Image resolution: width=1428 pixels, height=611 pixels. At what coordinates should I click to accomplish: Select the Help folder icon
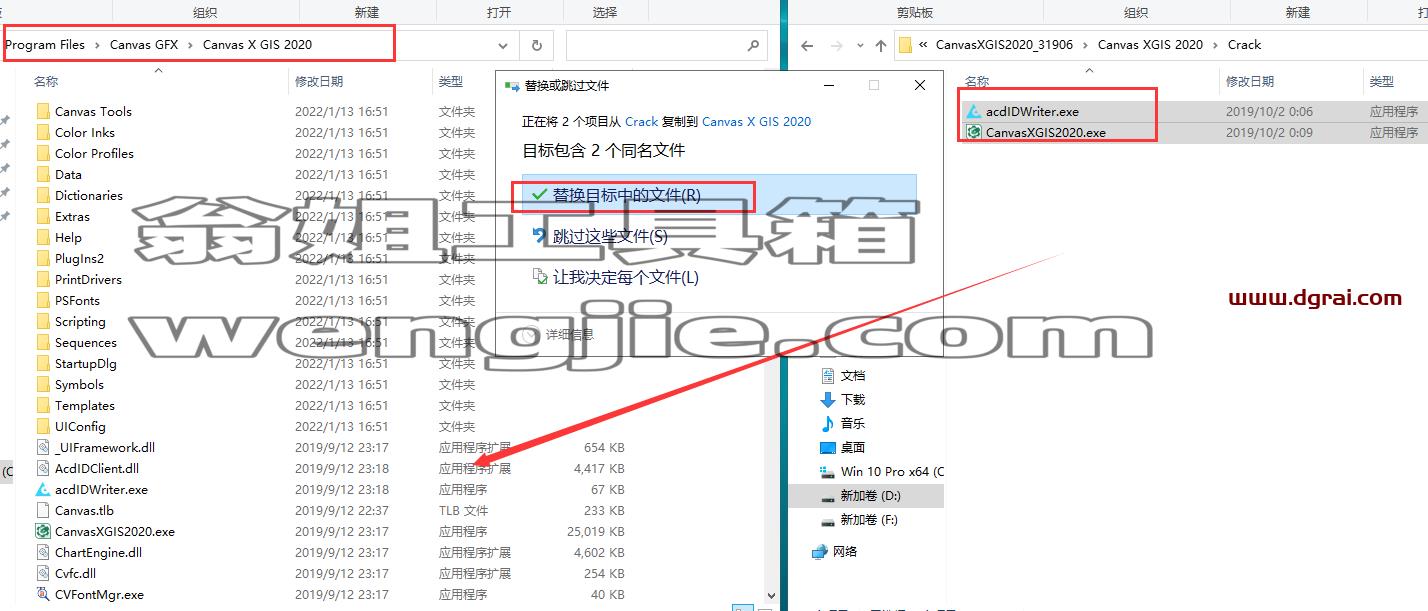tap(43, 237)
